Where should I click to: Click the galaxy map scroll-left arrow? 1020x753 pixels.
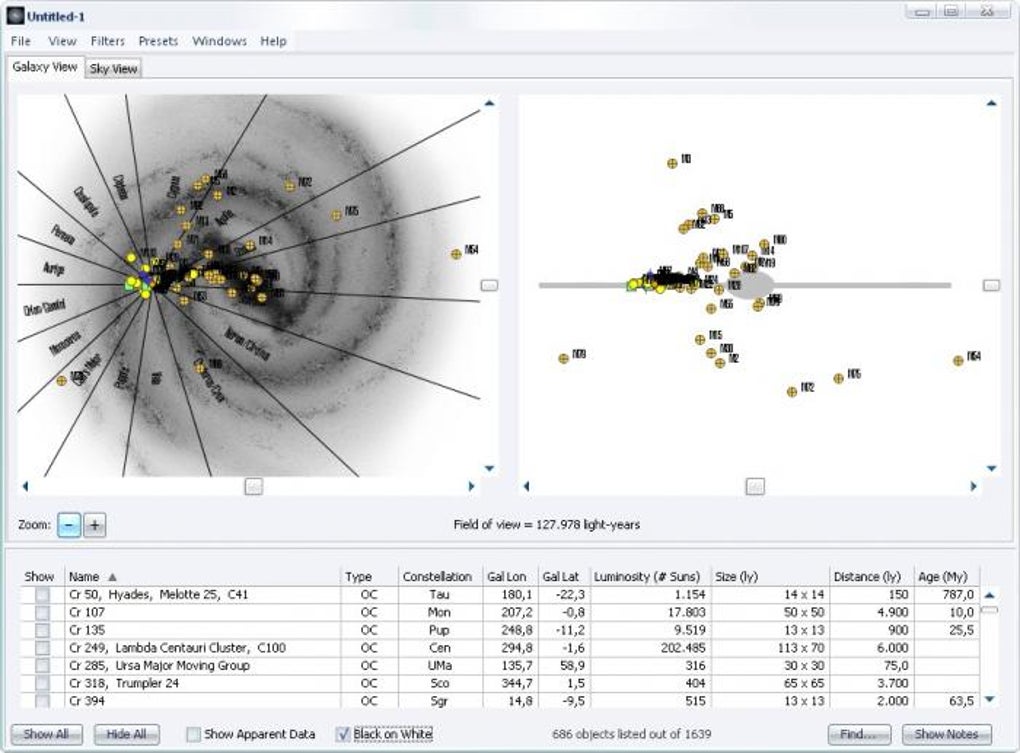click(x=25, y=486)
